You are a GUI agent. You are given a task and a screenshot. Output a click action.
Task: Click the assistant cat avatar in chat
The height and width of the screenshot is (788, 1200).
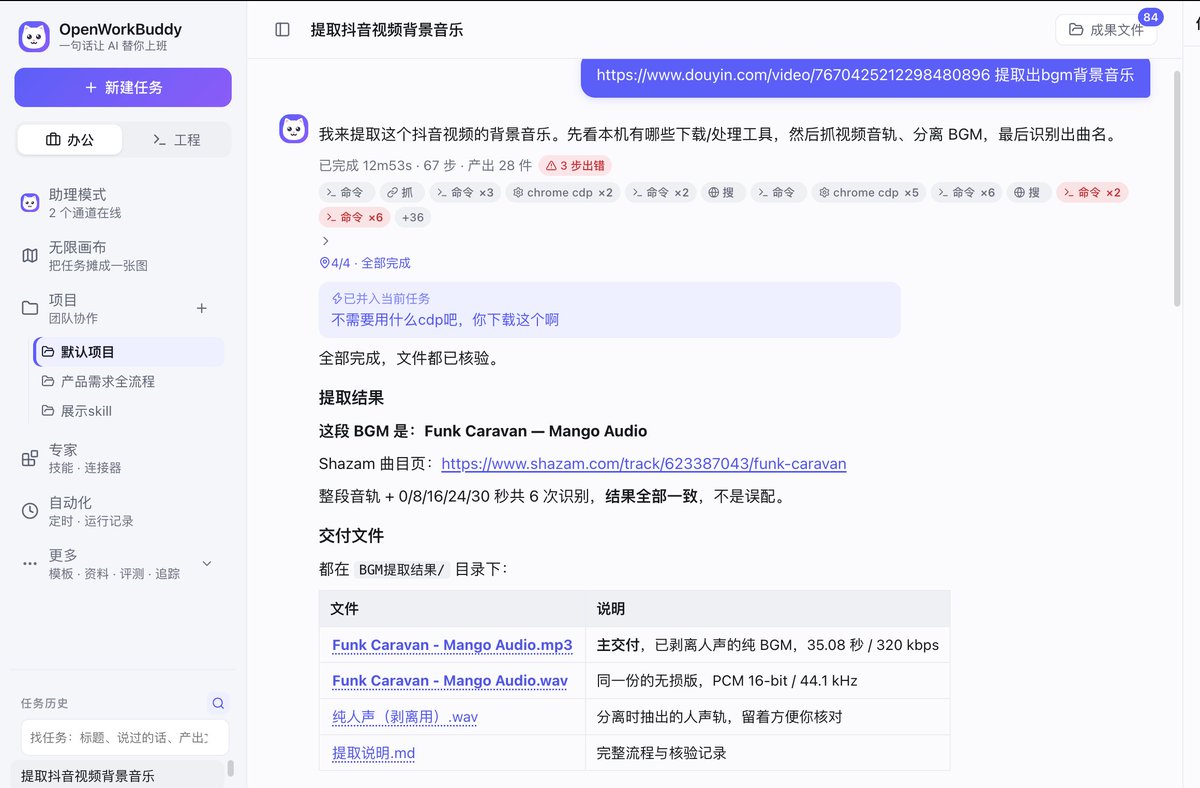293,128
